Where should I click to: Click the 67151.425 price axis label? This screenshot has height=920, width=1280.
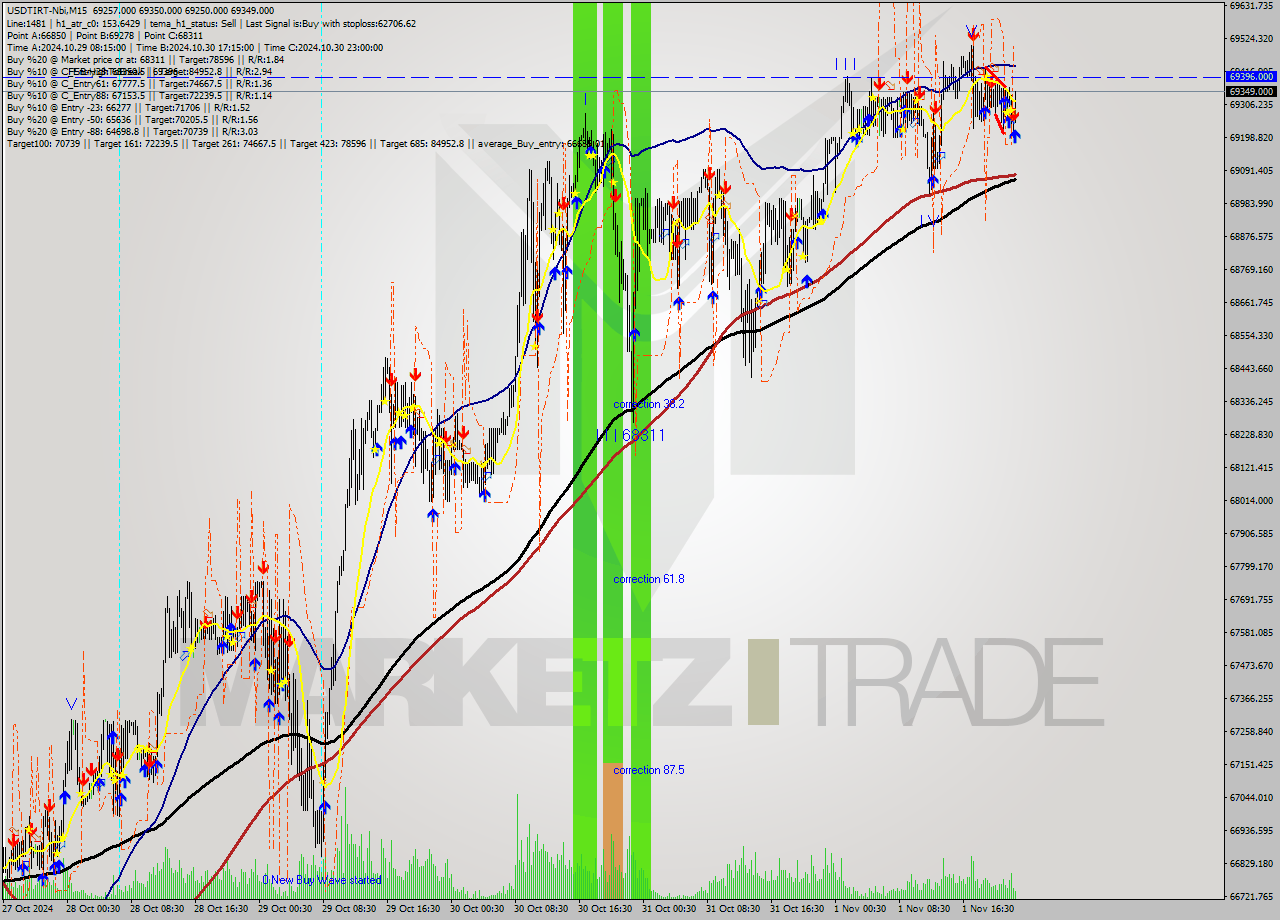(1251, 764)
